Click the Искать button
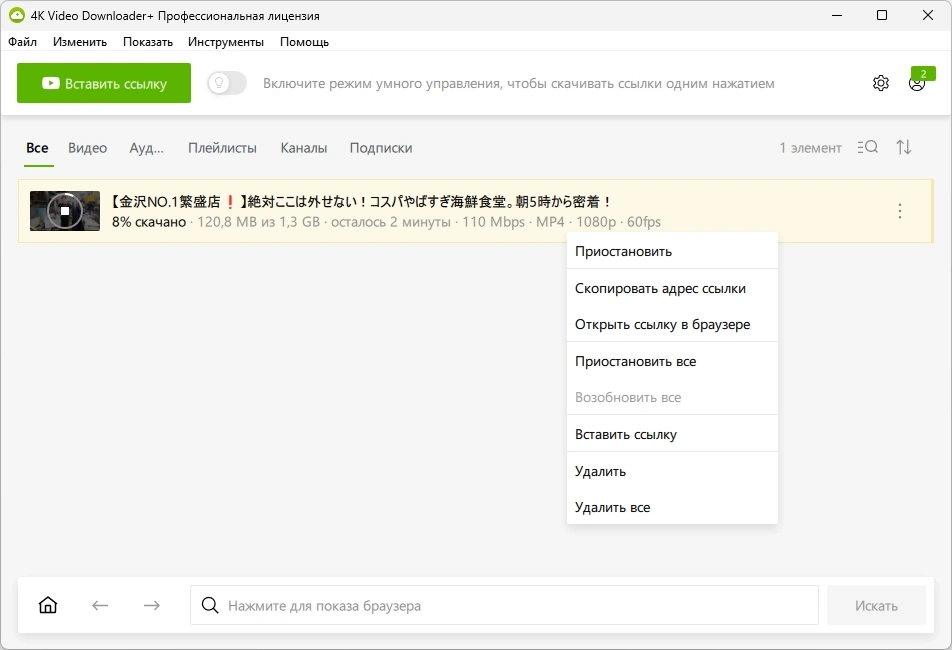This screenshot has height=650, width=952. [x=876, y=605]
